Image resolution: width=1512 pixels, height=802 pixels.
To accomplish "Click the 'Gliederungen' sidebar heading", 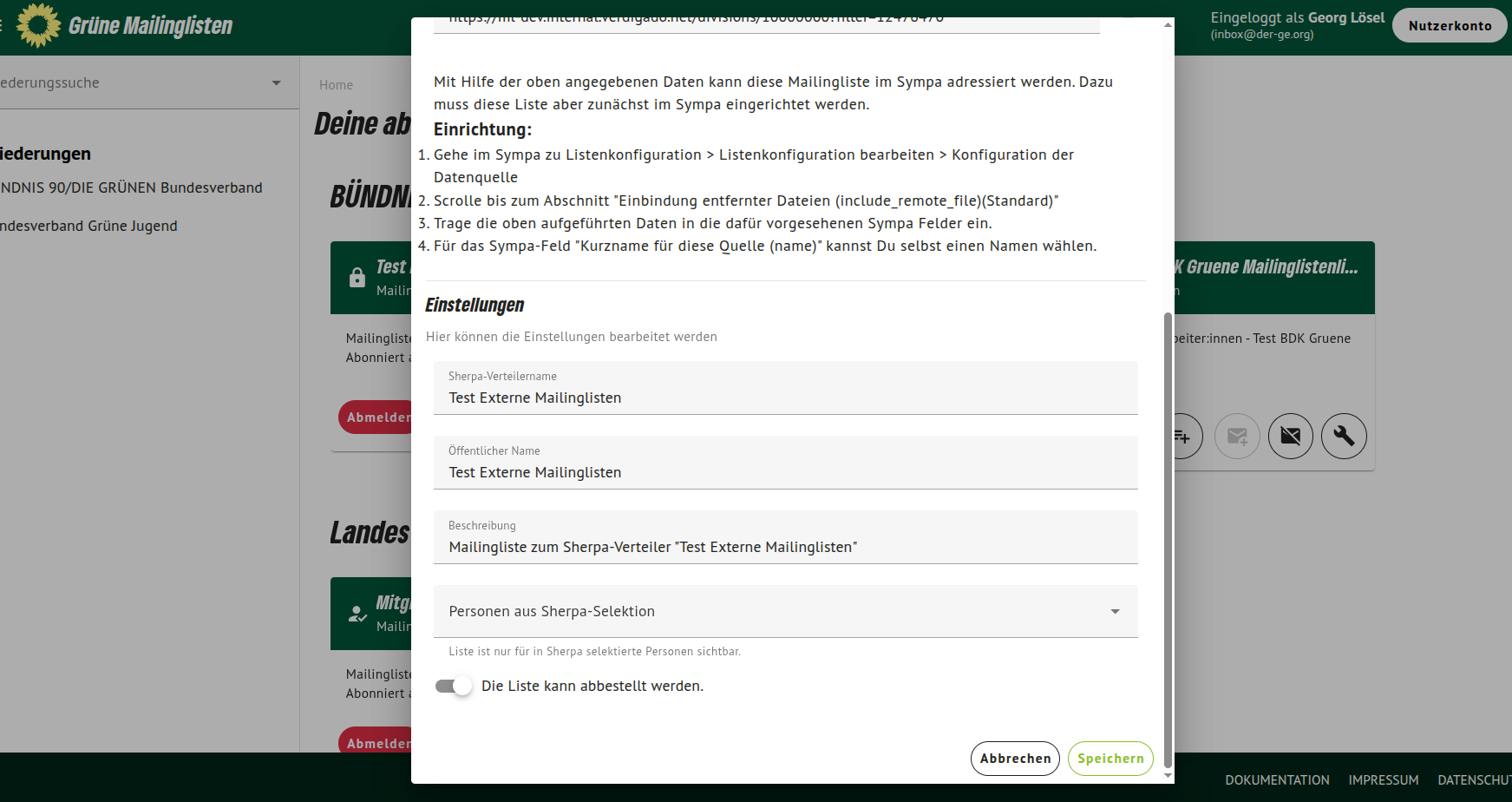I will [45, 154].
